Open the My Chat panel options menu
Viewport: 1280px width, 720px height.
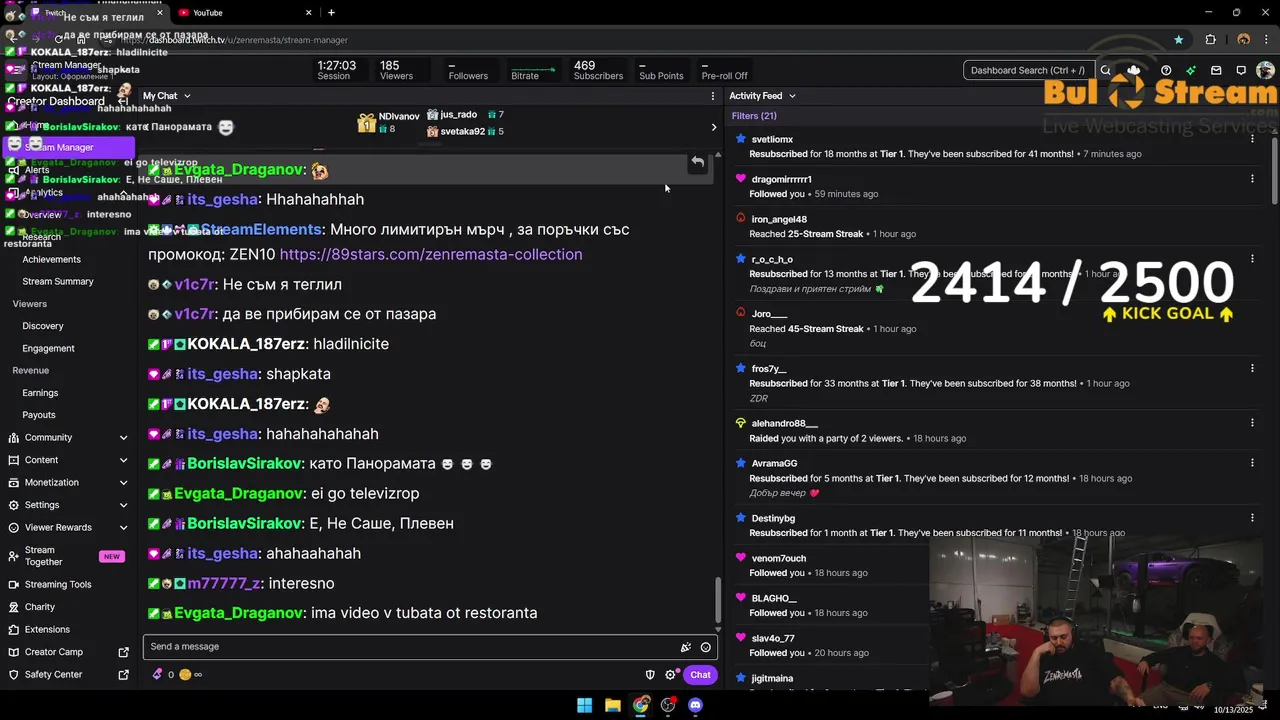point(713,96)
